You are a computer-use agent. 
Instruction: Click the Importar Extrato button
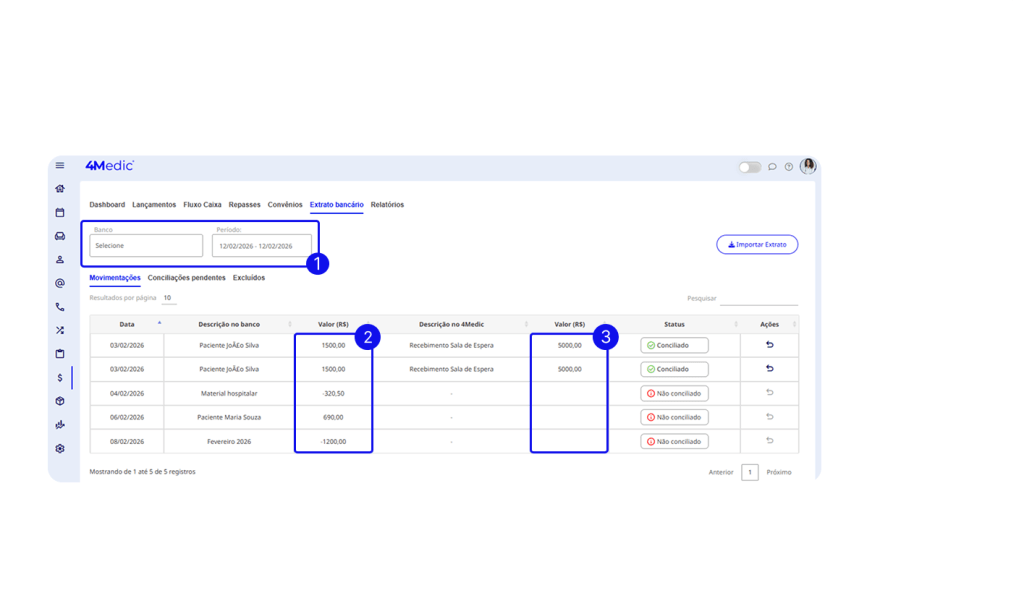[x=757, y=245]
